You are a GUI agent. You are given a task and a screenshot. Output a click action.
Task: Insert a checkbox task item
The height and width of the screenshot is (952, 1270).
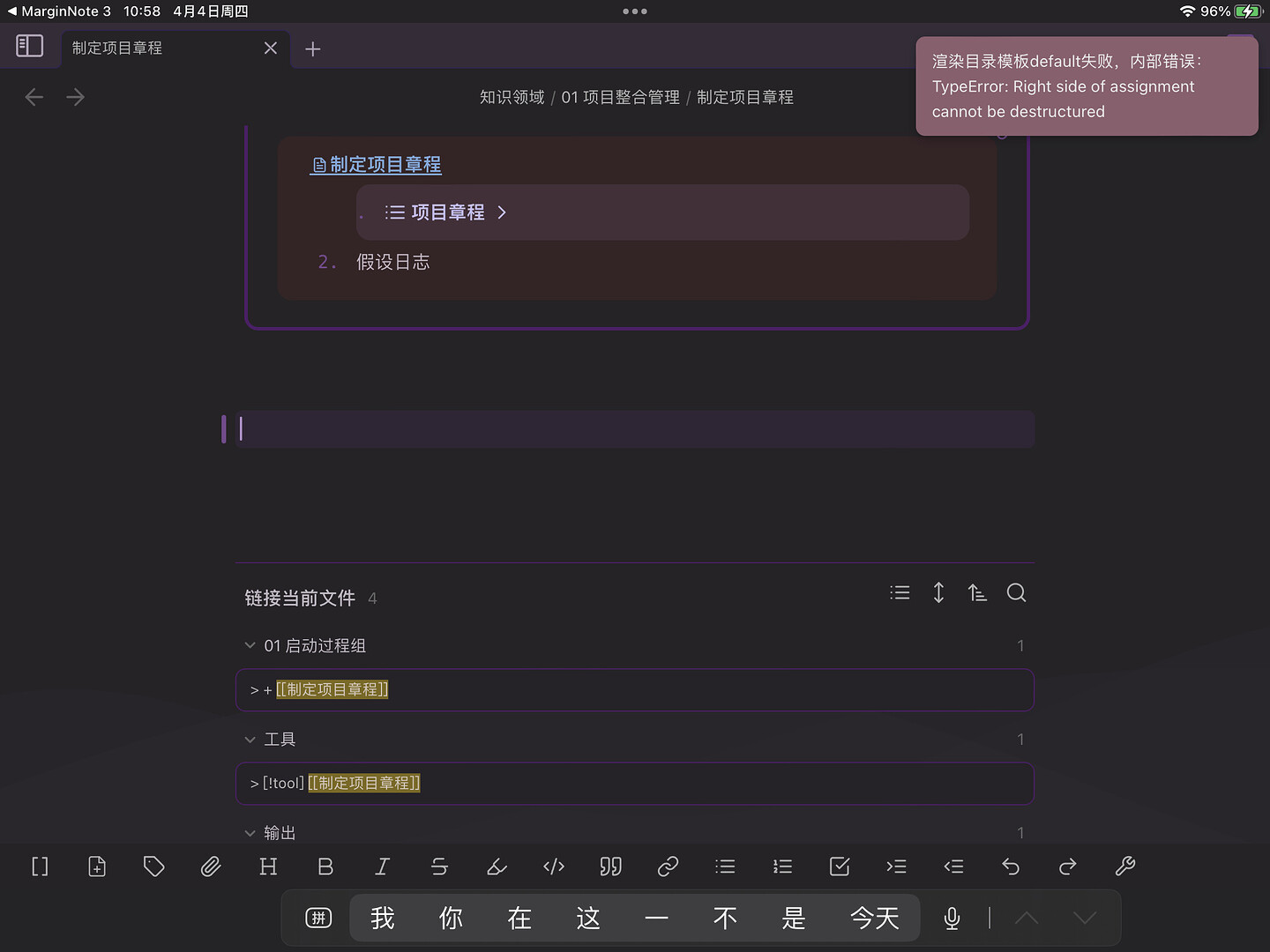[x=840, y=866]
